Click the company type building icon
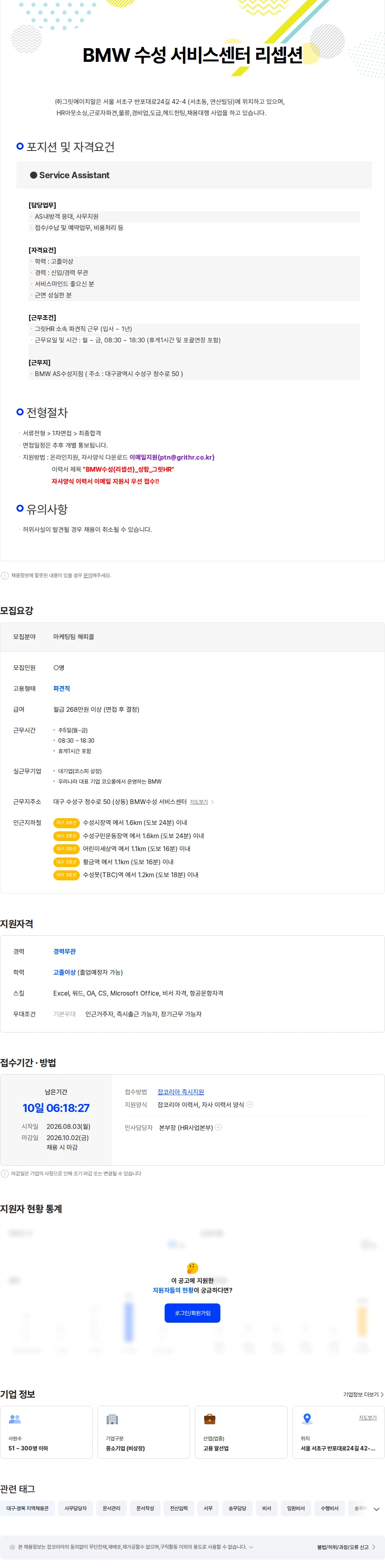The image size is (385, 1568). pos(112,1419)
